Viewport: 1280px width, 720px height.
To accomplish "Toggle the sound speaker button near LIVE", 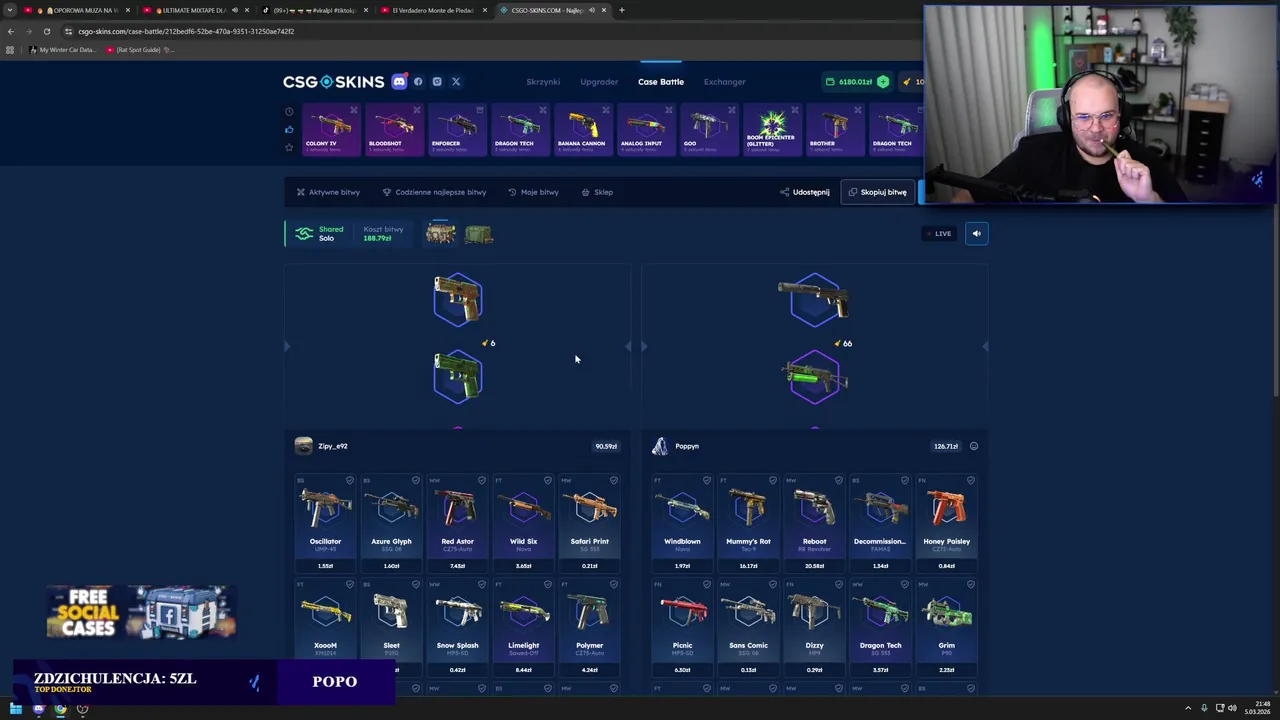I will point(977,233).
